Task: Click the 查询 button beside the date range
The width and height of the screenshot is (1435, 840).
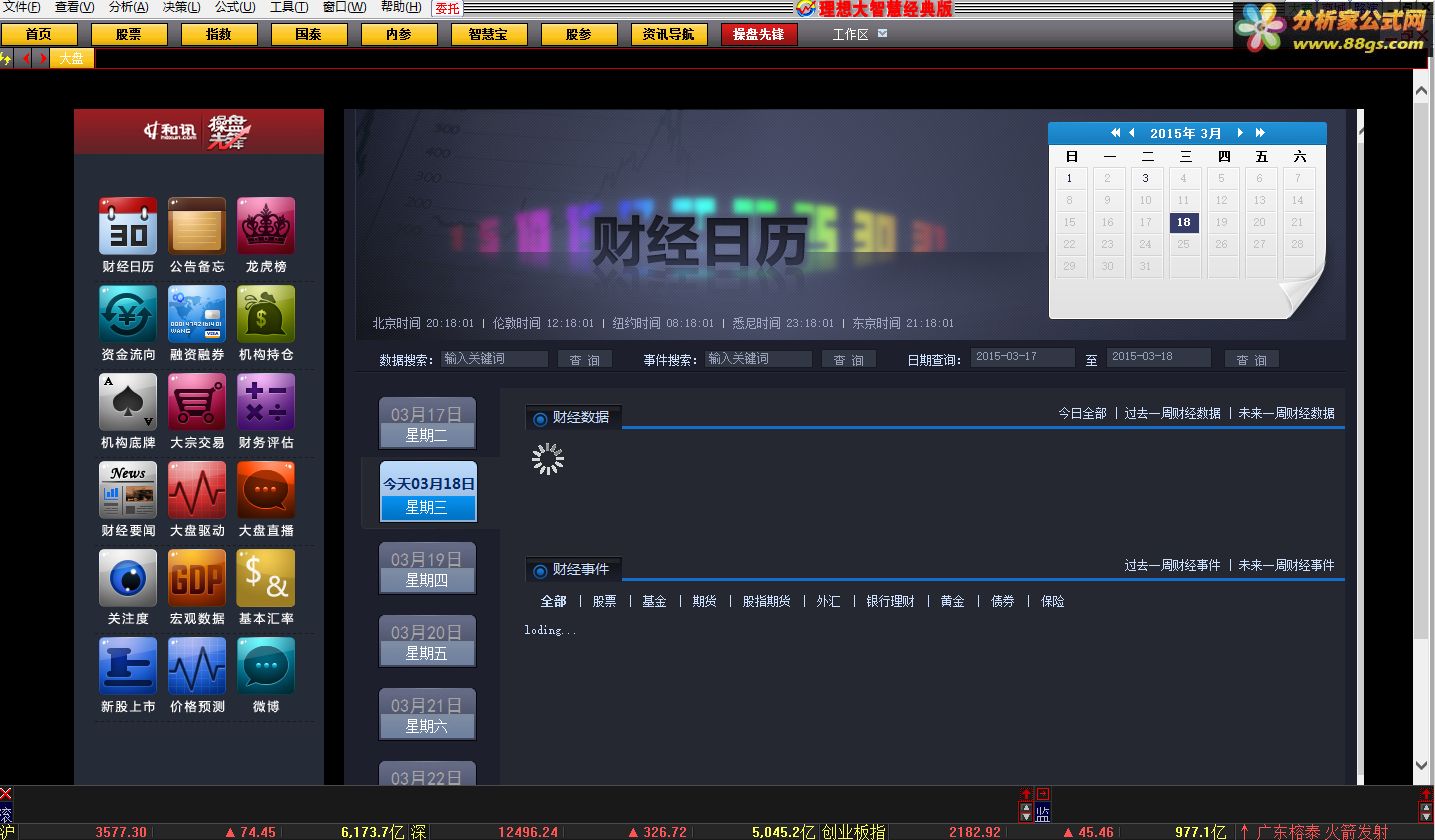Action: tap(1251, 359)
